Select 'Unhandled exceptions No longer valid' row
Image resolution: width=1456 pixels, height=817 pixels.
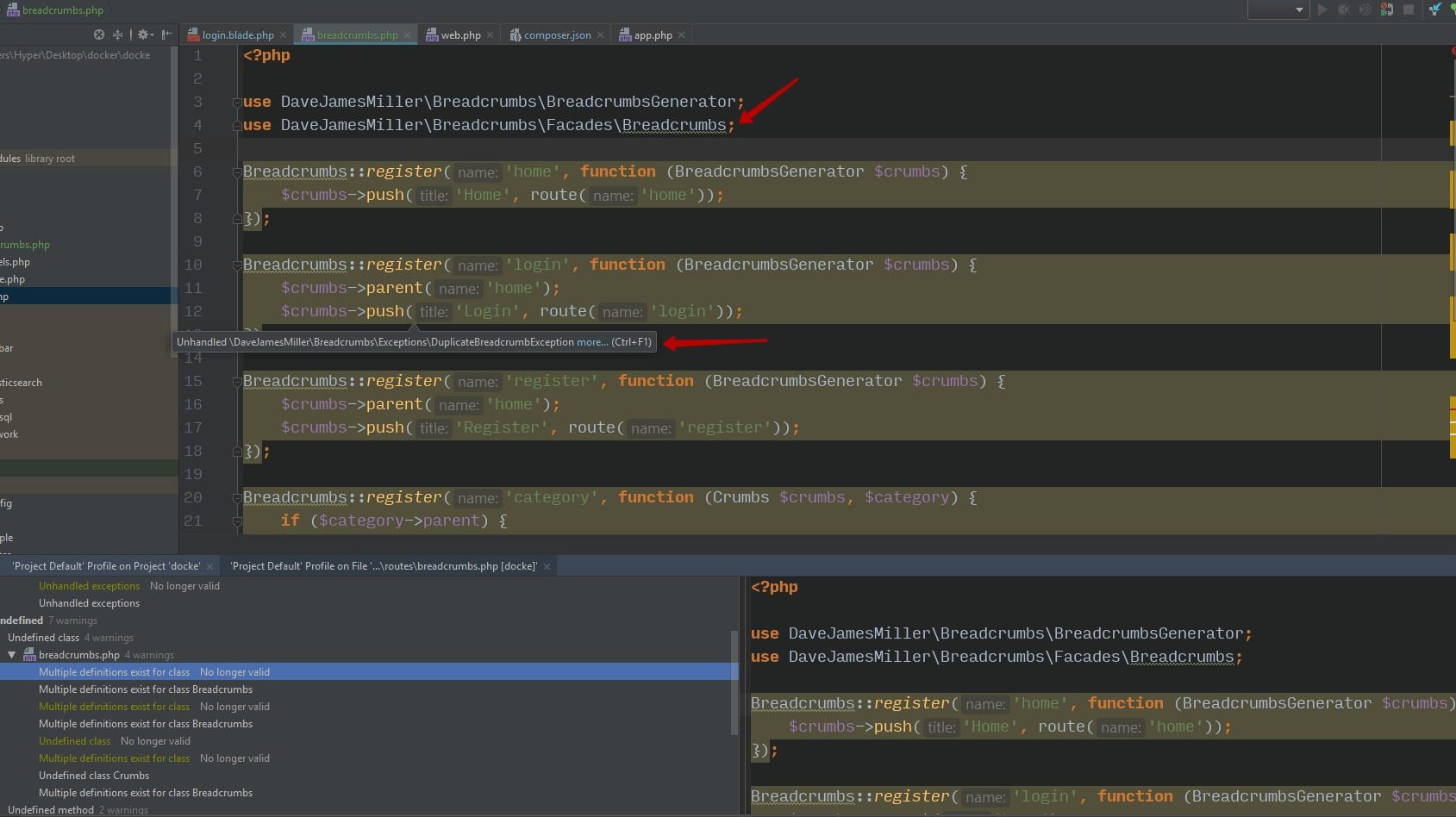click(129, 586)
